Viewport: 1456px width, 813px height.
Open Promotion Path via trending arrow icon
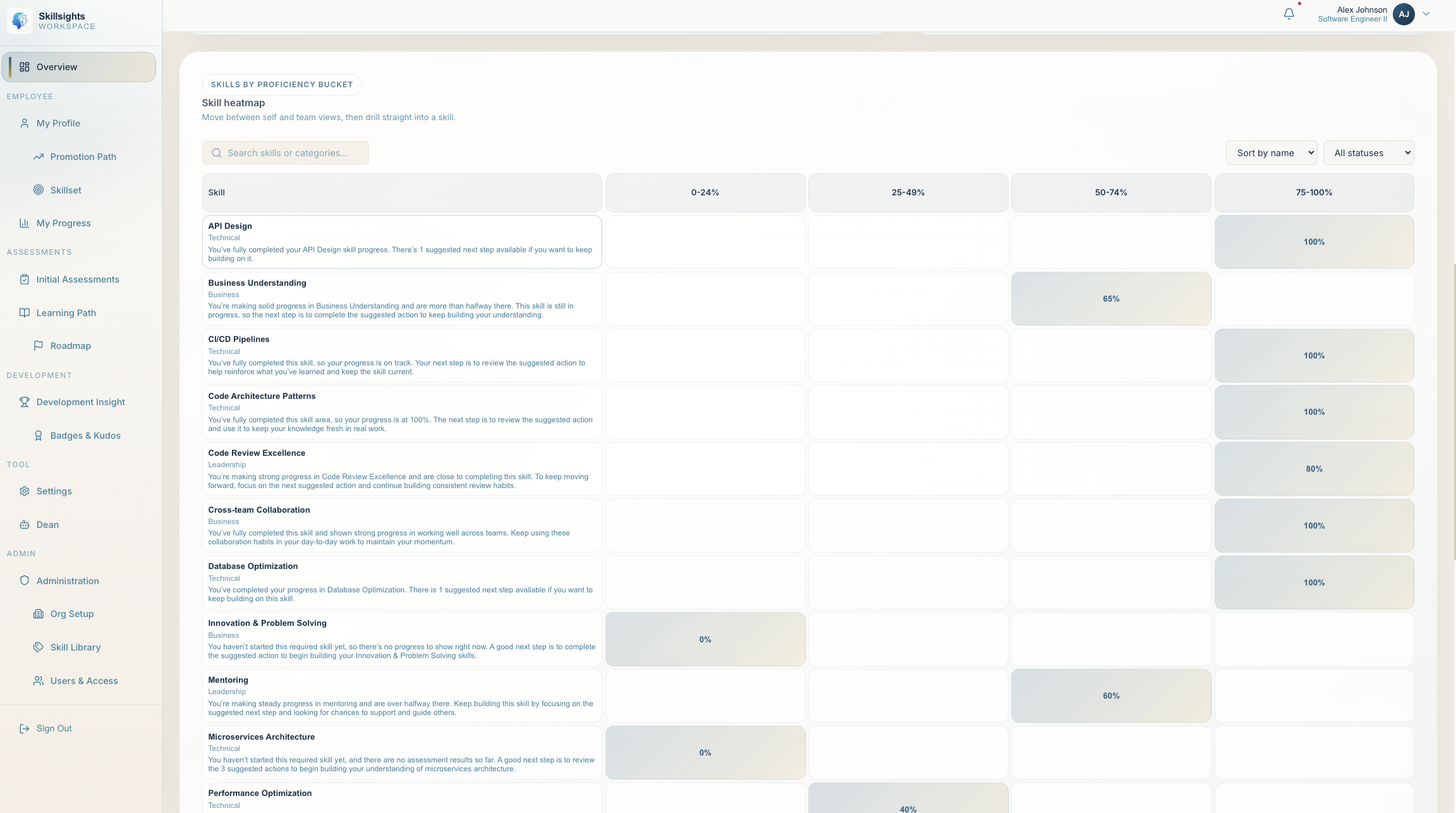39,157
